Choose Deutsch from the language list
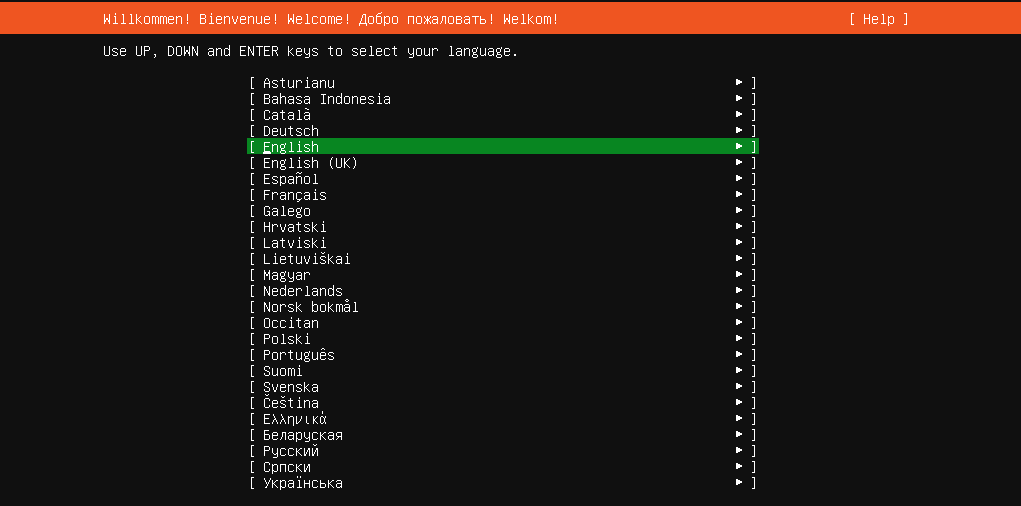The image size is (1021, 506). pos(291,131)
